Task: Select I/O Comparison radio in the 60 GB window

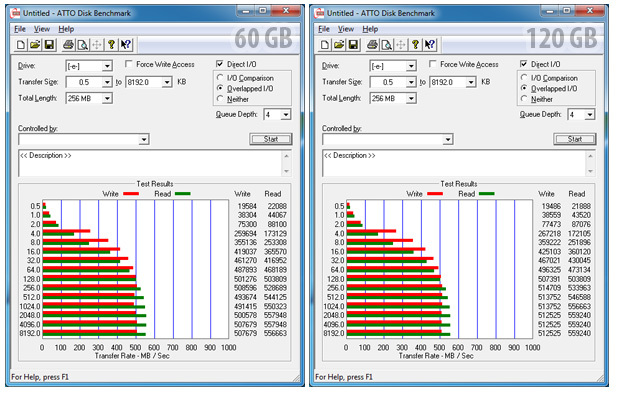Action: pyautogui.click(x=220, y=78)
